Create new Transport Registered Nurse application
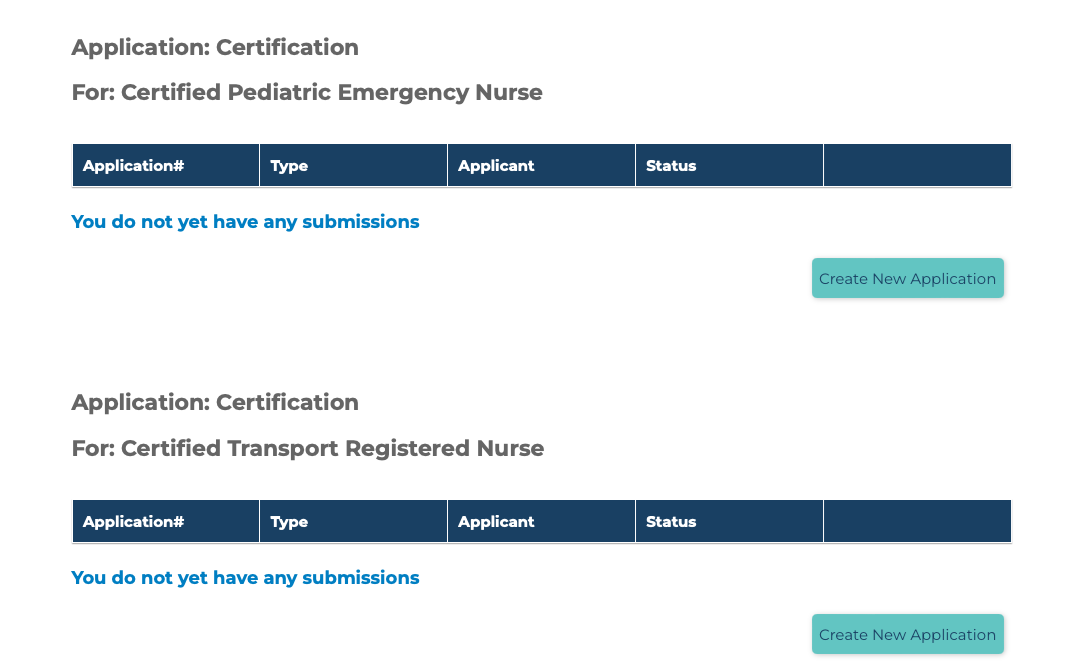This screenshot has height=671, width=1078. click(907, 634)
